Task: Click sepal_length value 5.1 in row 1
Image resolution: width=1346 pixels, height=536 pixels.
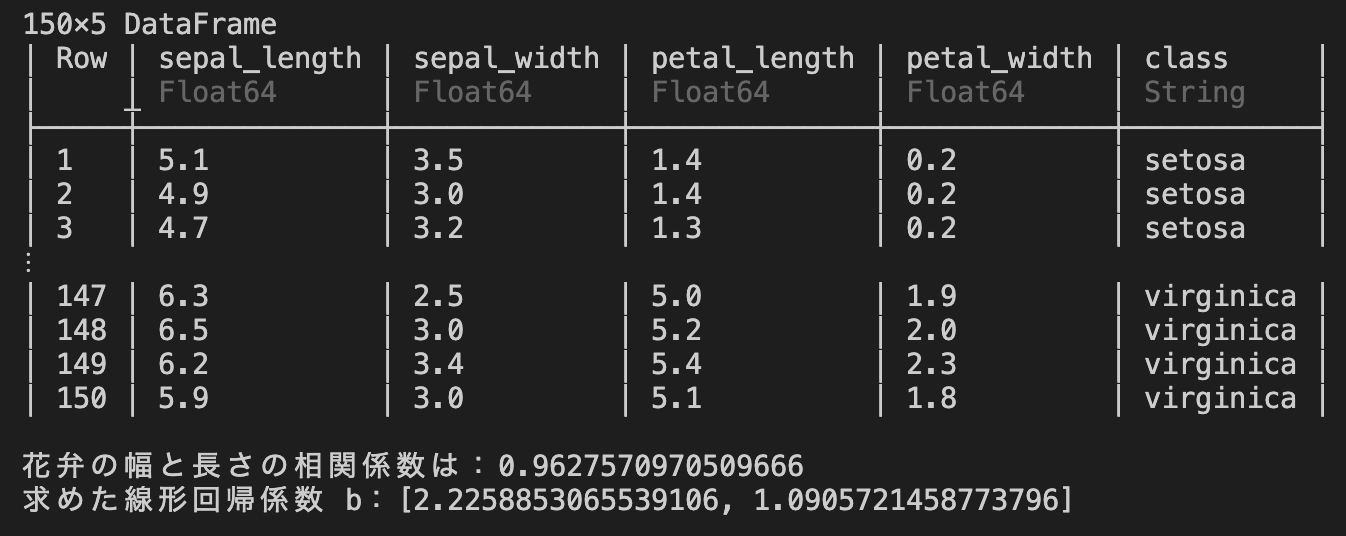Action: click(184, 160)
